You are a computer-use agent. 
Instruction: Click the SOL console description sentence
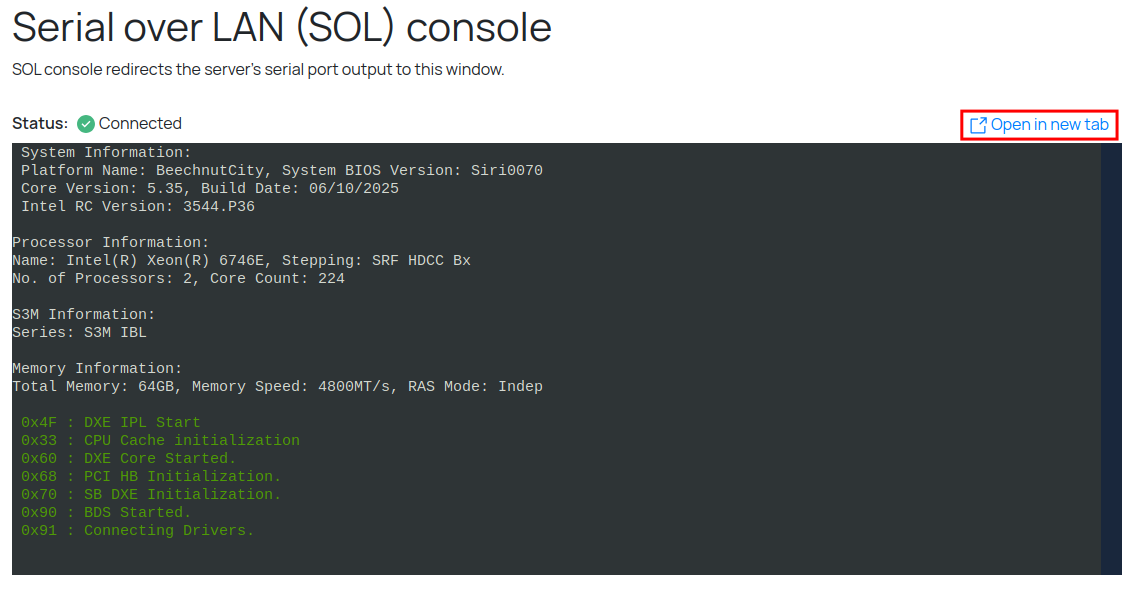(x=258, y=70)
